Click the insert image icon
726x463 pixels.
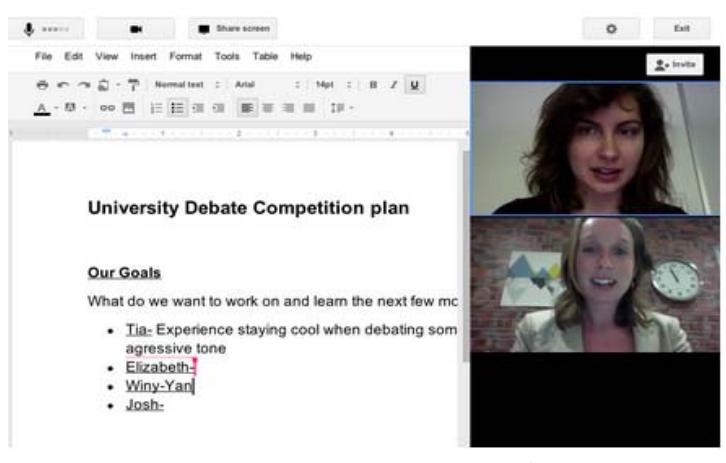128,108
